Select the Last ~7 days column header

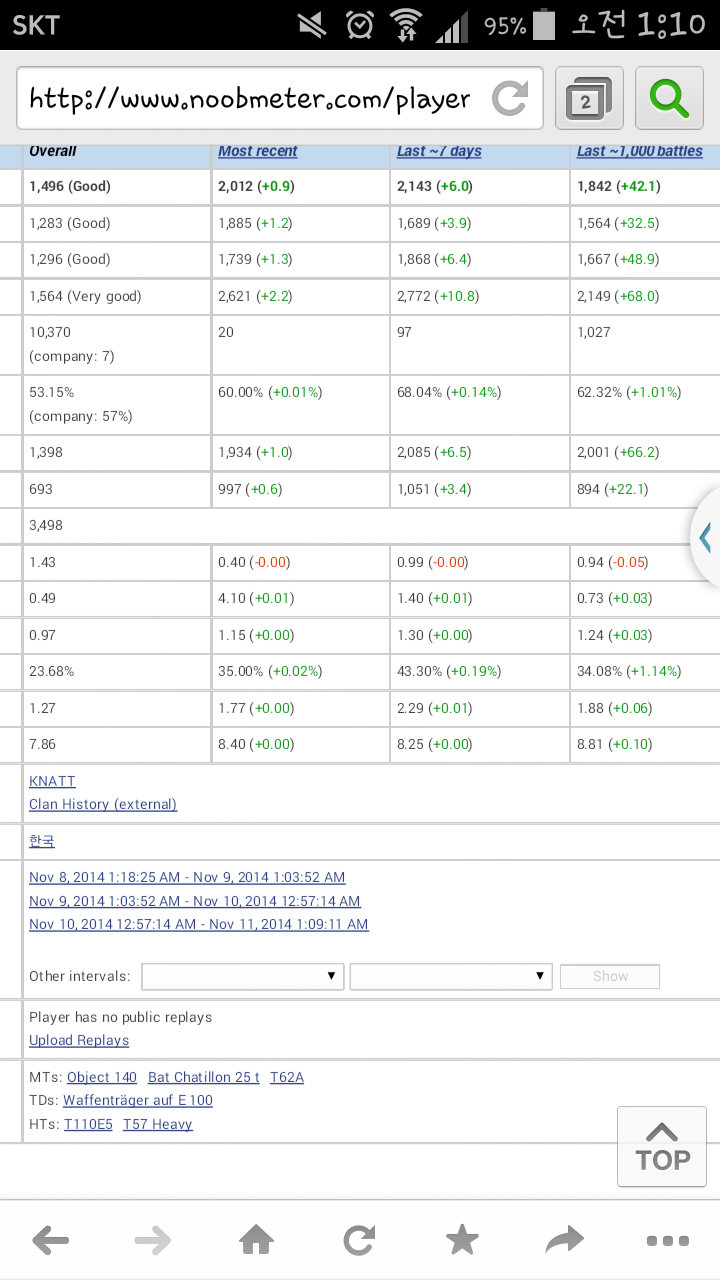[x=439, y=151]
